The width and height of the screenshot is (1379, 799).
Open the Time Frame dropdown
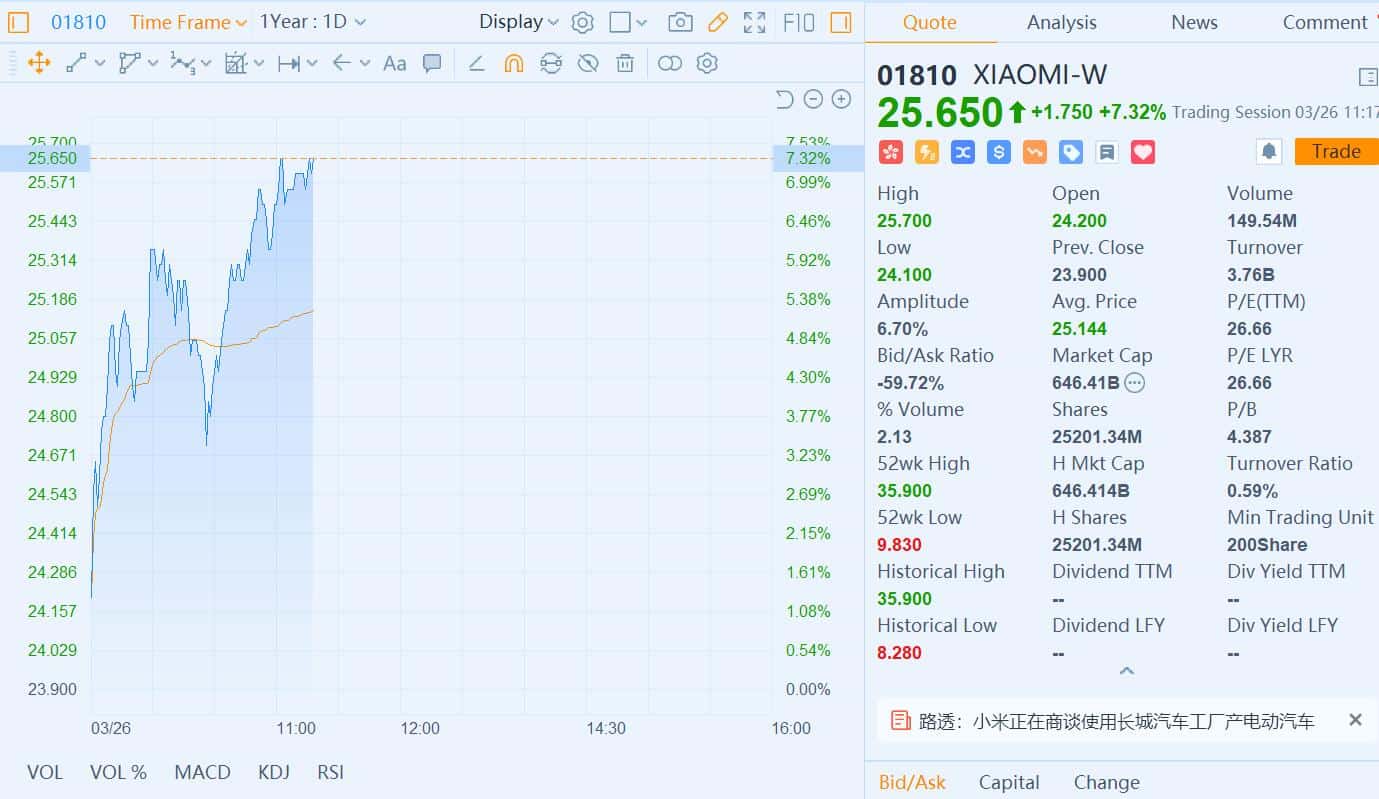click(188, 22)
